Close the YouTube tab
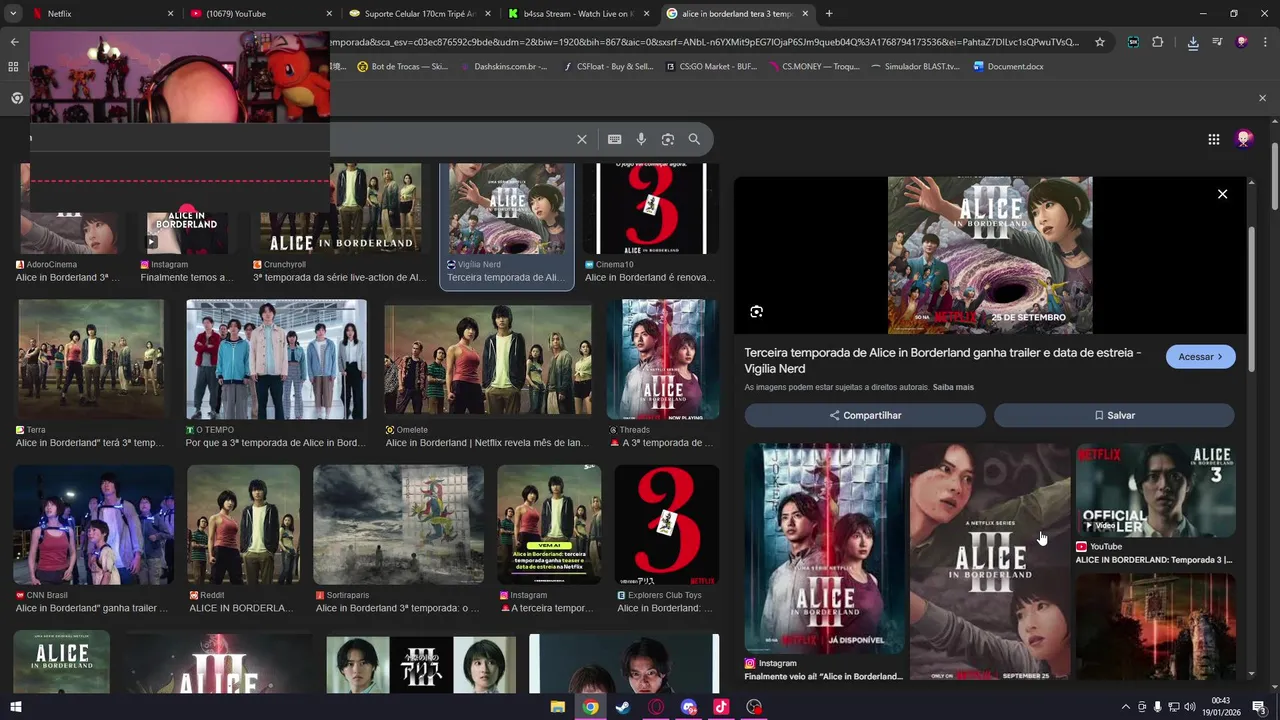The width and height of the screenshot is (1280, 720). tap(329, 14)
